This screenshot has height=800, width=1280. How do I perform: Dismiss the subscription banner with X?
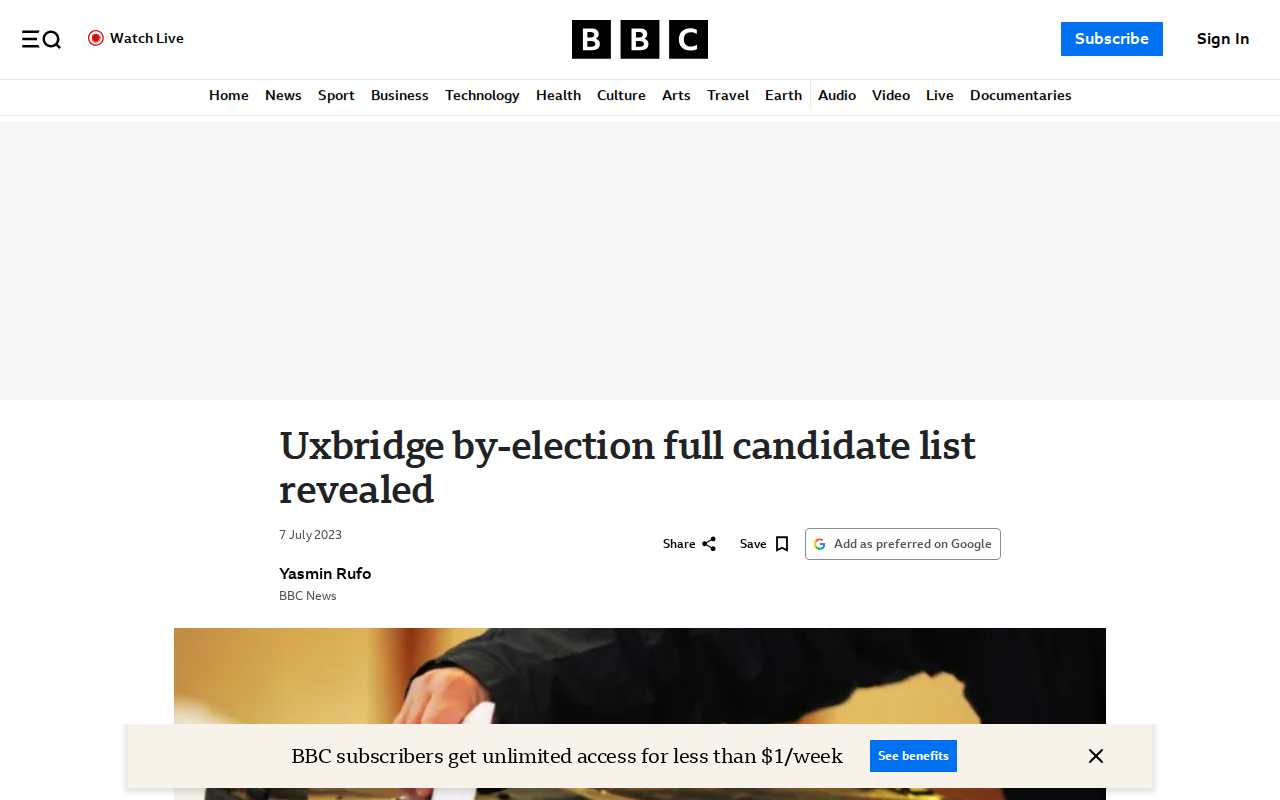(x=1096, y=756)
